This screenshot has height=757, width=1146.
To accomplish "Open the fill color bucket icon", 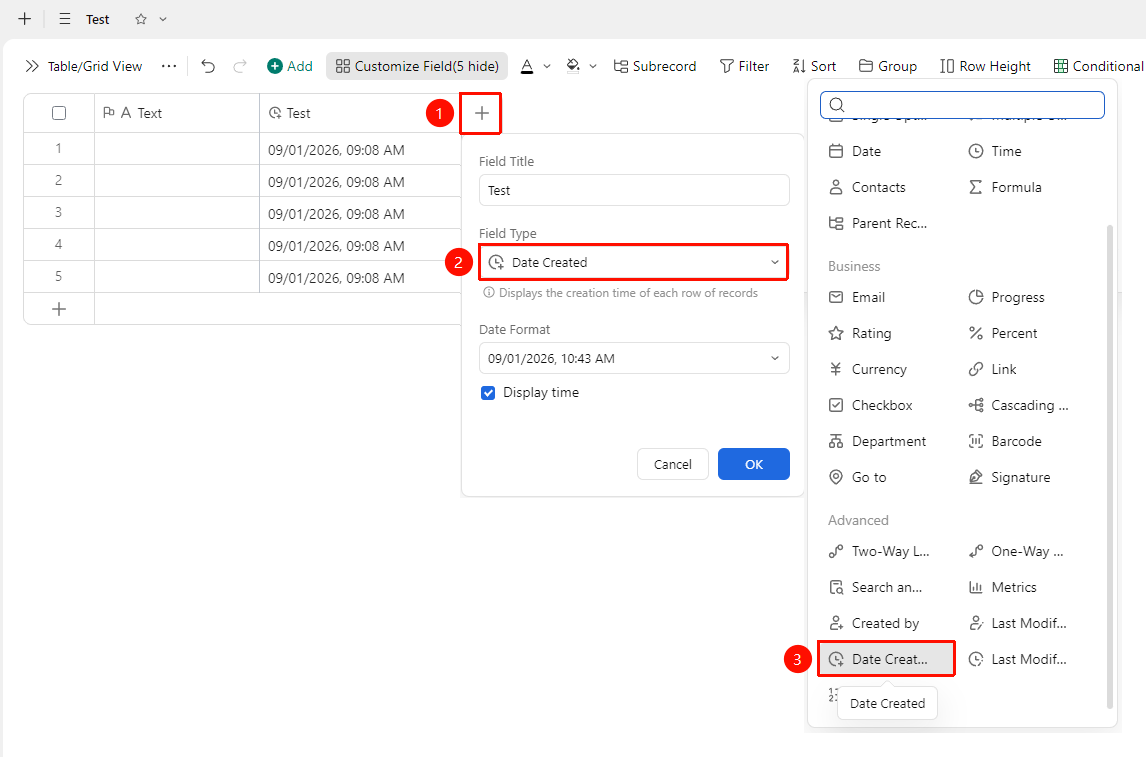I will pos(573,66).
